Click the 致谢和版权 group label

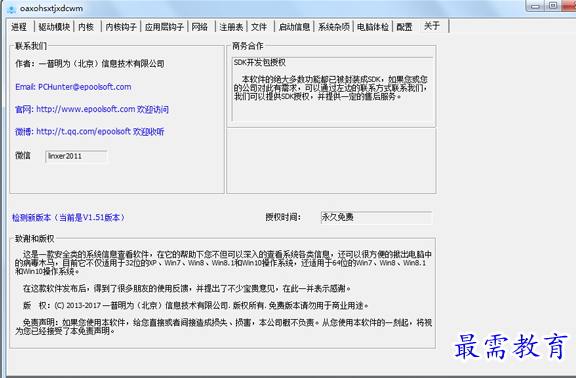35,239
